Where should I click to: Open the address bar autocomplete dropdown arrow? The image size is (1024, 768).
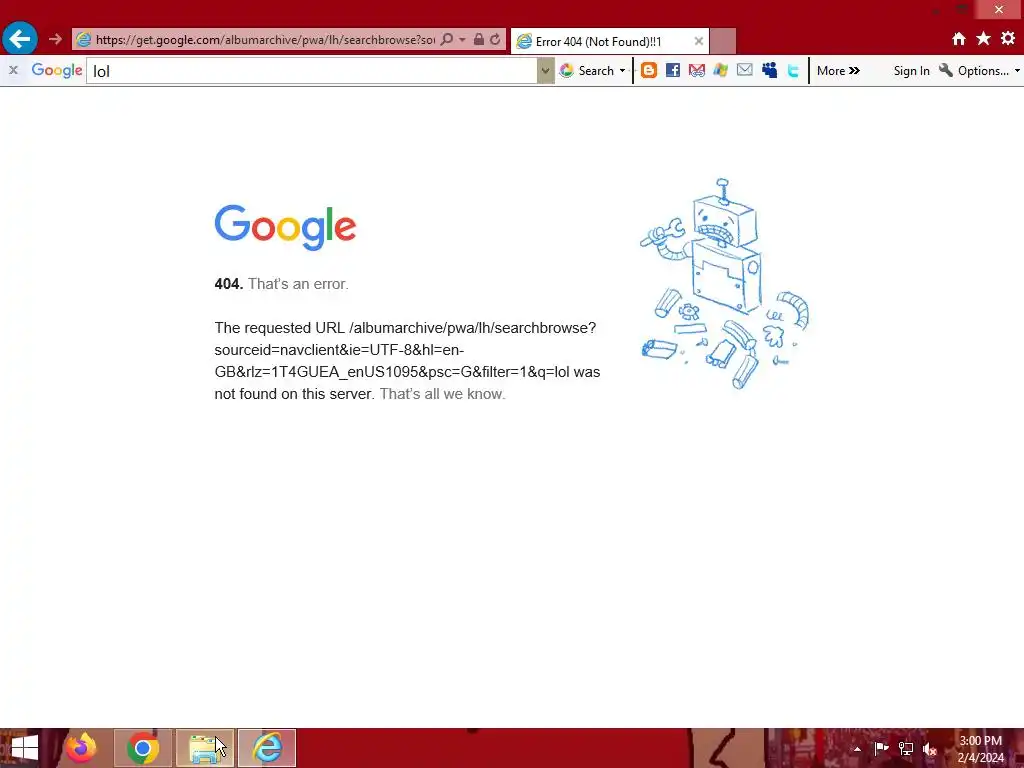click(x=462, y=39)
